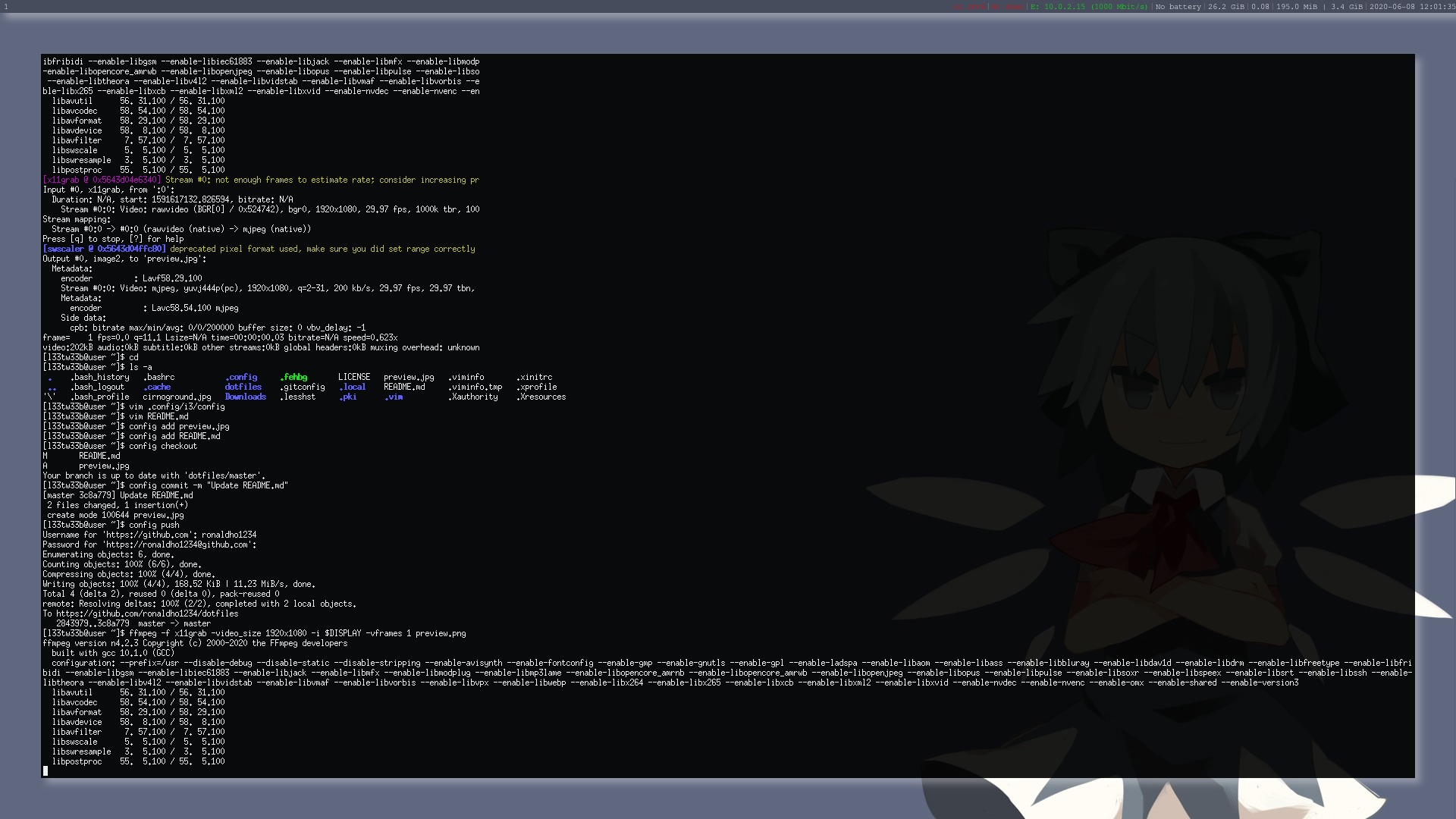
Task: Click the 'cirnoground.jpg' file in listing
Action: click(x=177, y=397)
